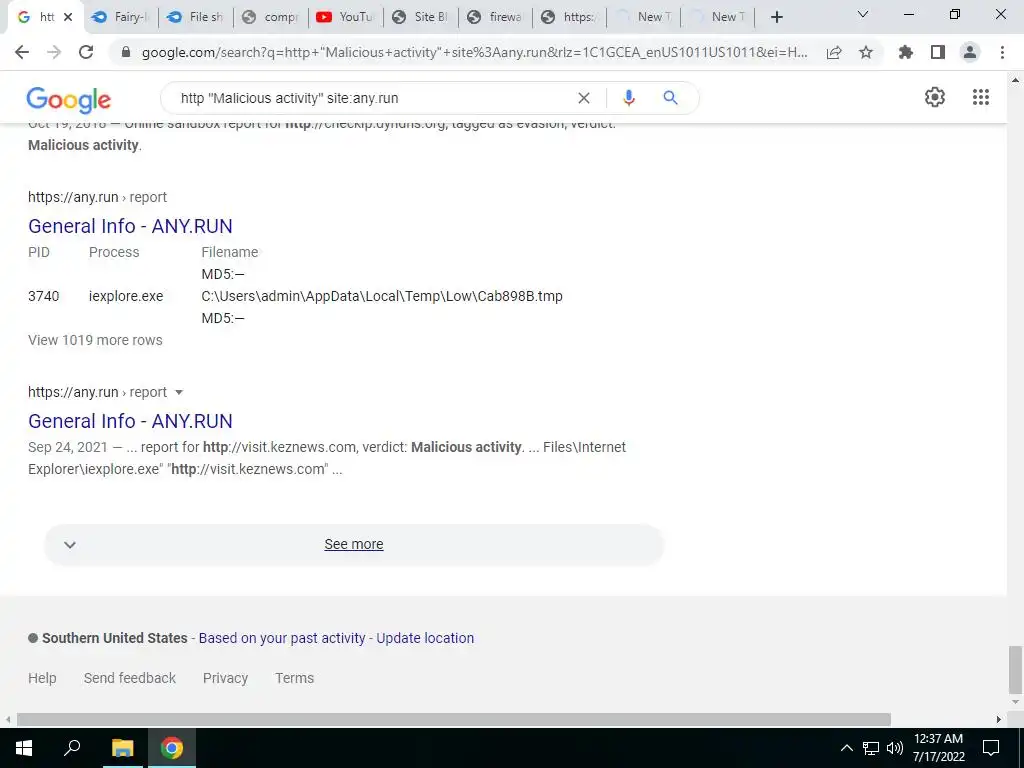Go back to the previous page
The image size is (1024, 768).
[22, 52]
